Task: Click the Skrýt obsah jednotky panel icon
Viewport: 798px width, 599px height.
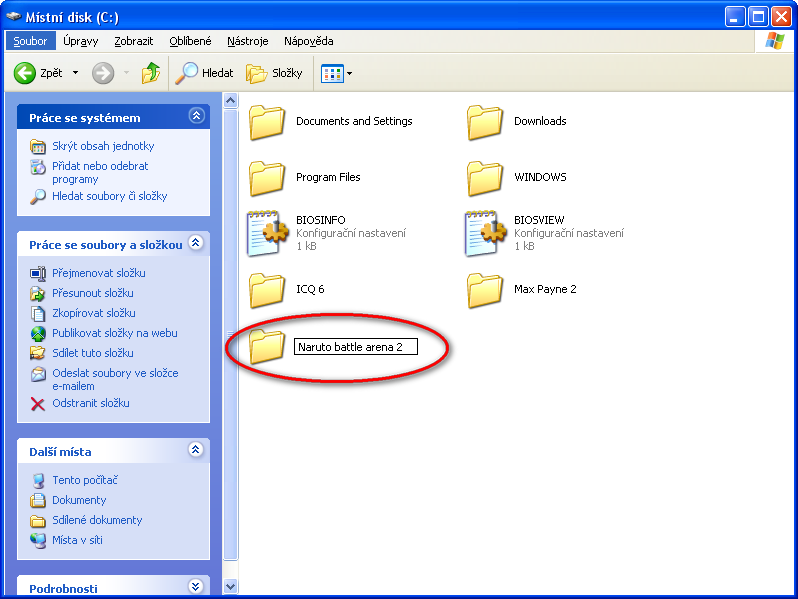Action: coord(38,147)
